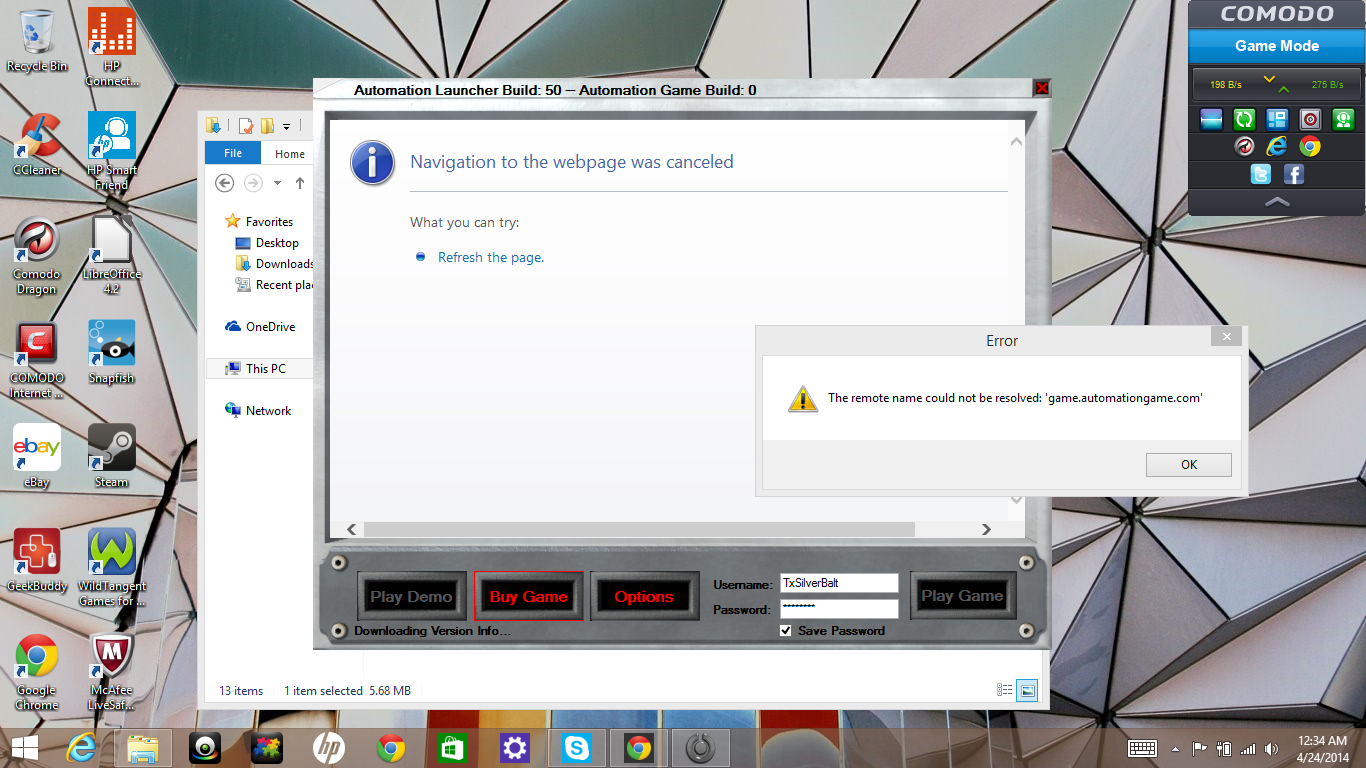Viewport: 1366px width, 768px height.
Task: Open the Windows Store taskbar icon
Action: (452, 748)
